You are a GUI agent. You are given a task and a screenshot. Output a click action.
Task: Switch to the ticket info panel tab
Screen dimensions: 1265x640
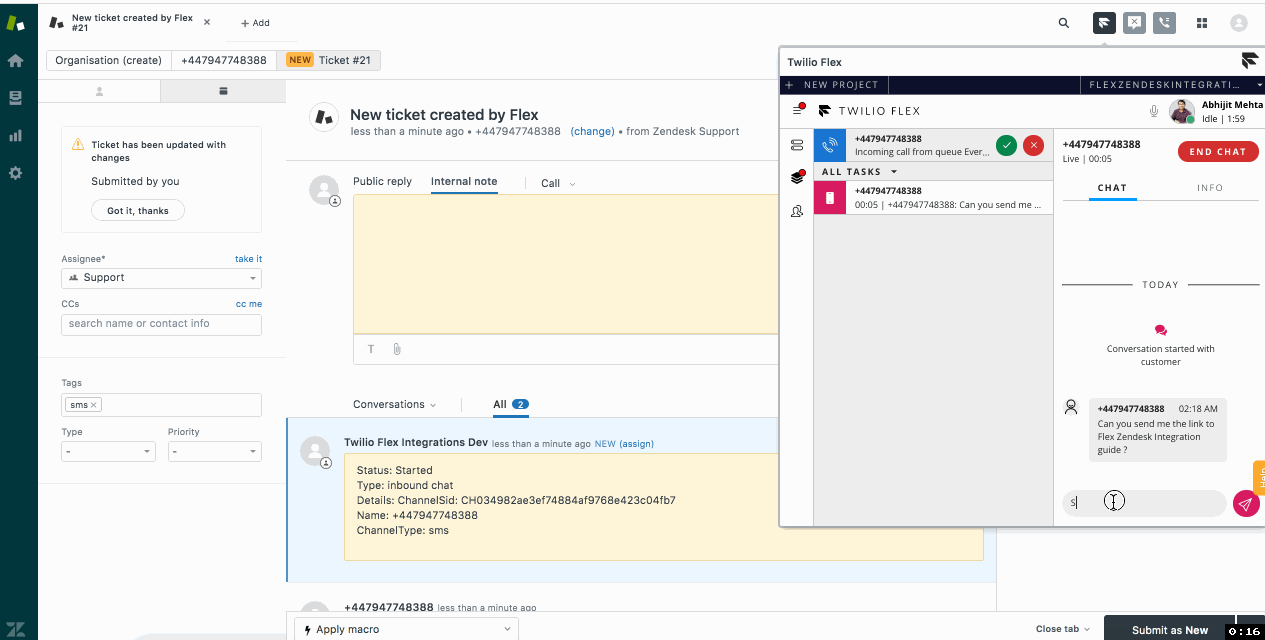pyautogui.click(x=223, y=91)
